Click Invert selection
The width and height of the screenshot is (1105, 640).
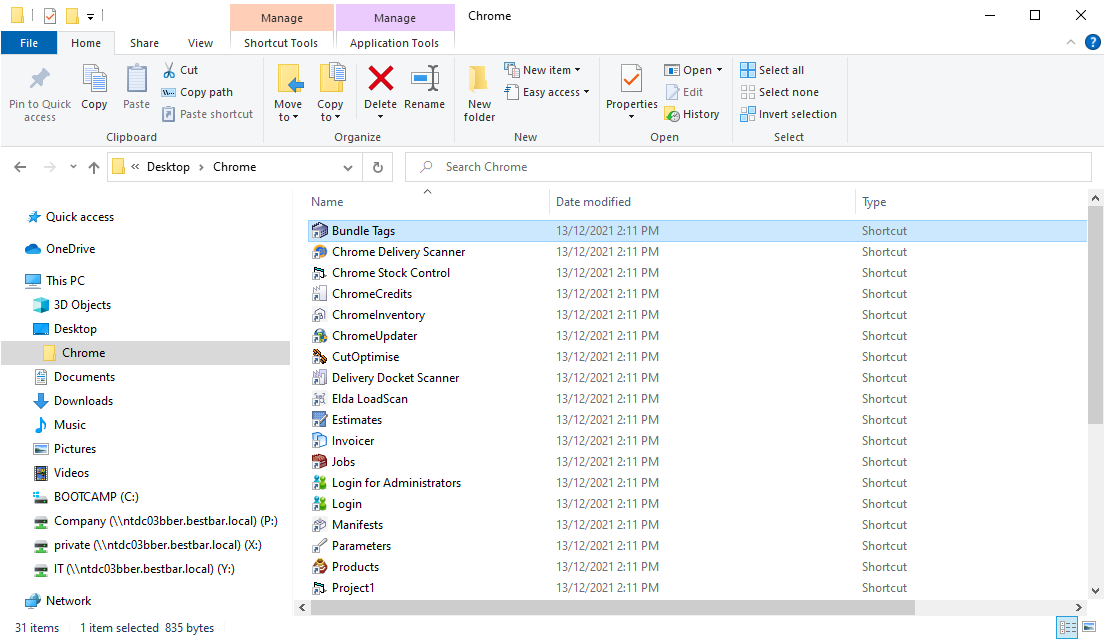click(x=789, y=113)
